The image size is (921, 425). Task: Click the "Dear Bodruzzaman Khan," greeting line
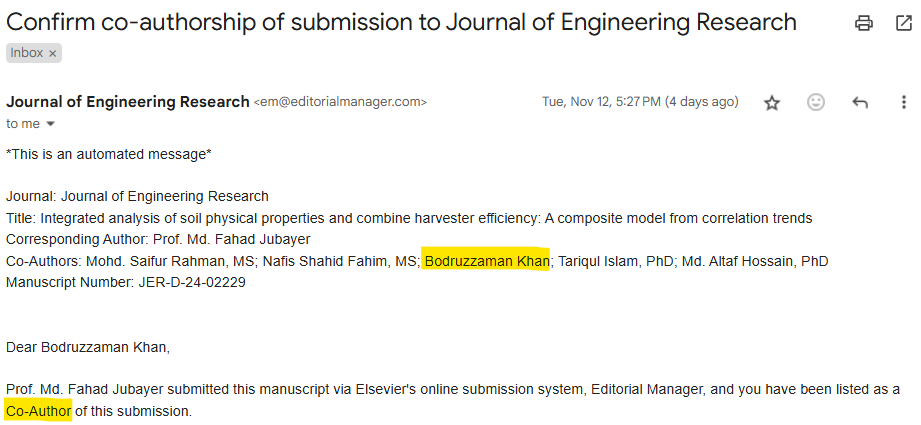[x=88, y=348]
